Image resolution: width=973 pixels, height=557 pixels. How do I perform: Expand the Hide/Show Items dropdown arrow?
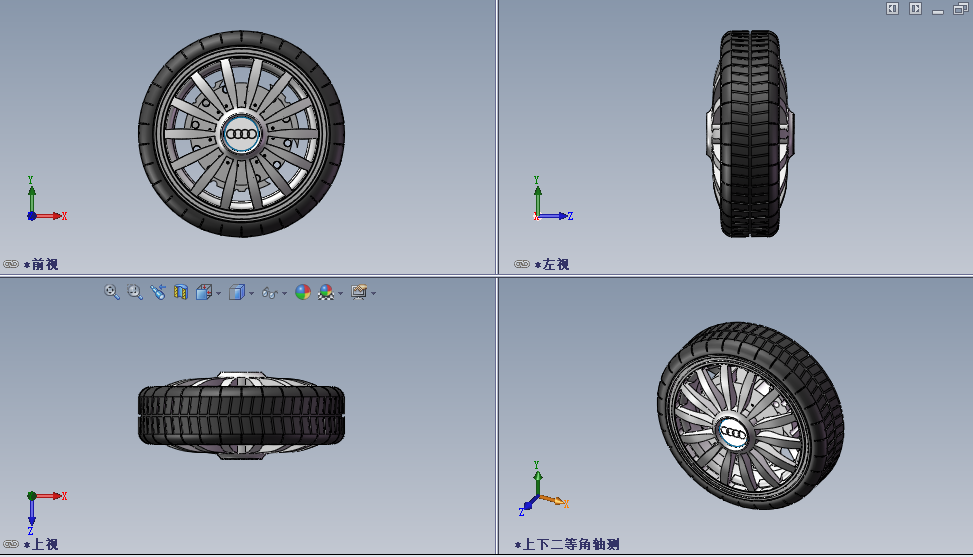284,293
